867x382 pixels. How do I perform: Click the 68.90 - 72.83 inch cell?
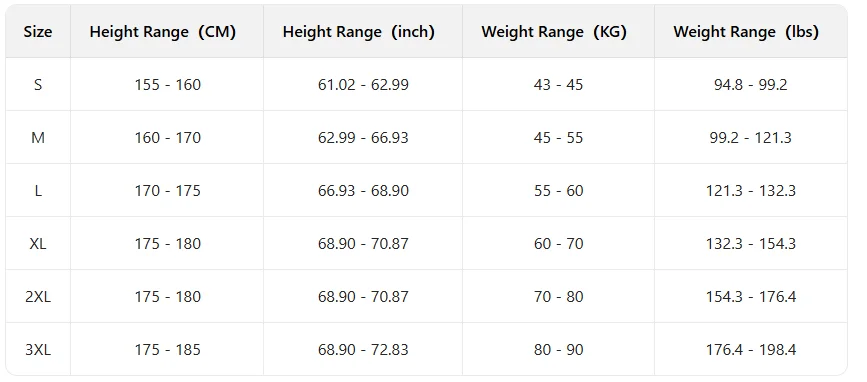(363, 350)
